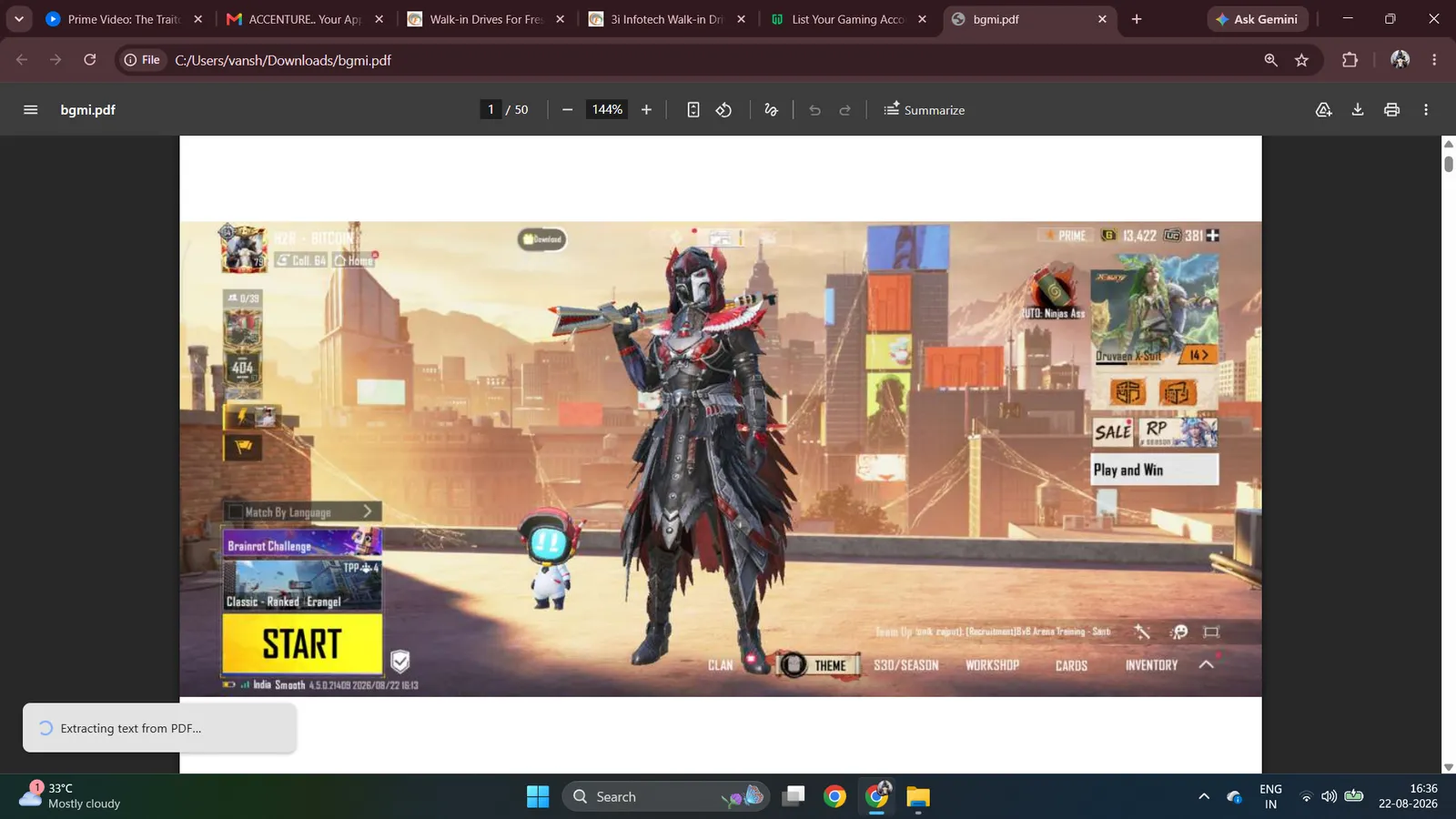
Task: Click the undo annotation icon
Action: [814, 109]
